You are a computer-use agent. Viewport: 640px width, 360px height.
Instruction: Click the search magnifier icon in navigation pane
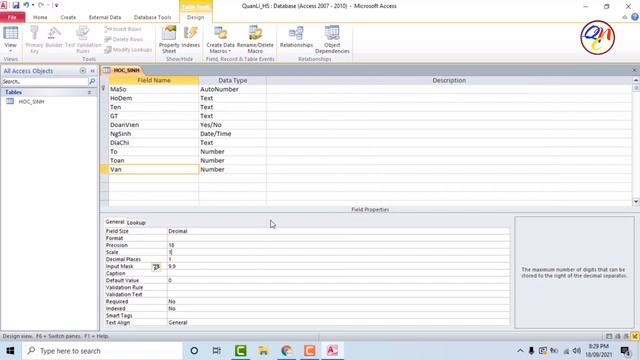point(92,82)
